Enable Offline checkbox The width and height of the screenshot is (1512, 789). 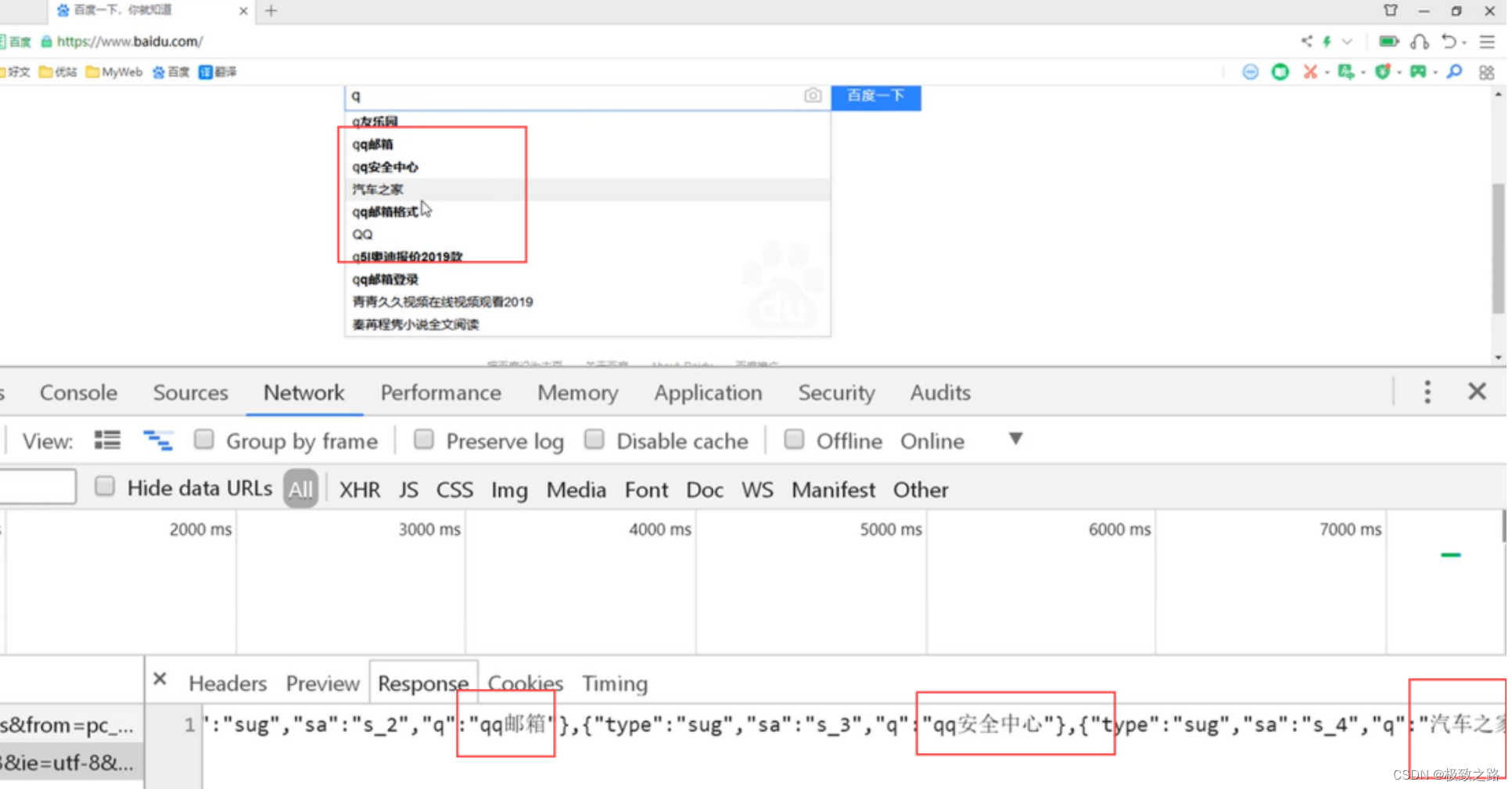pyautogui.click(x=794, y=439)
